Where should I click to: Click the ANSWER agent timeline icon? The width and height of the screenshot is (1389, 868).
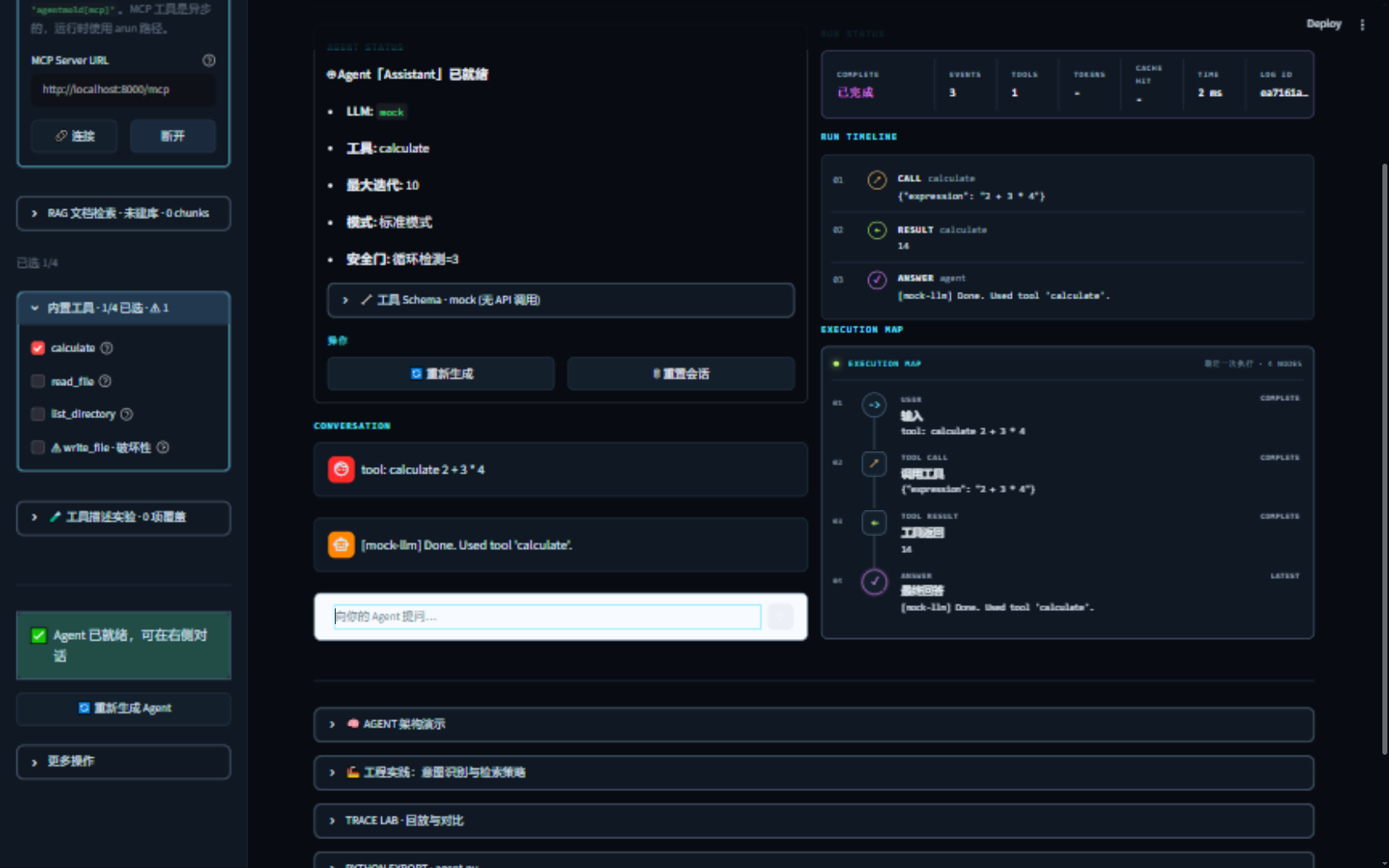(x=877, y=280)
